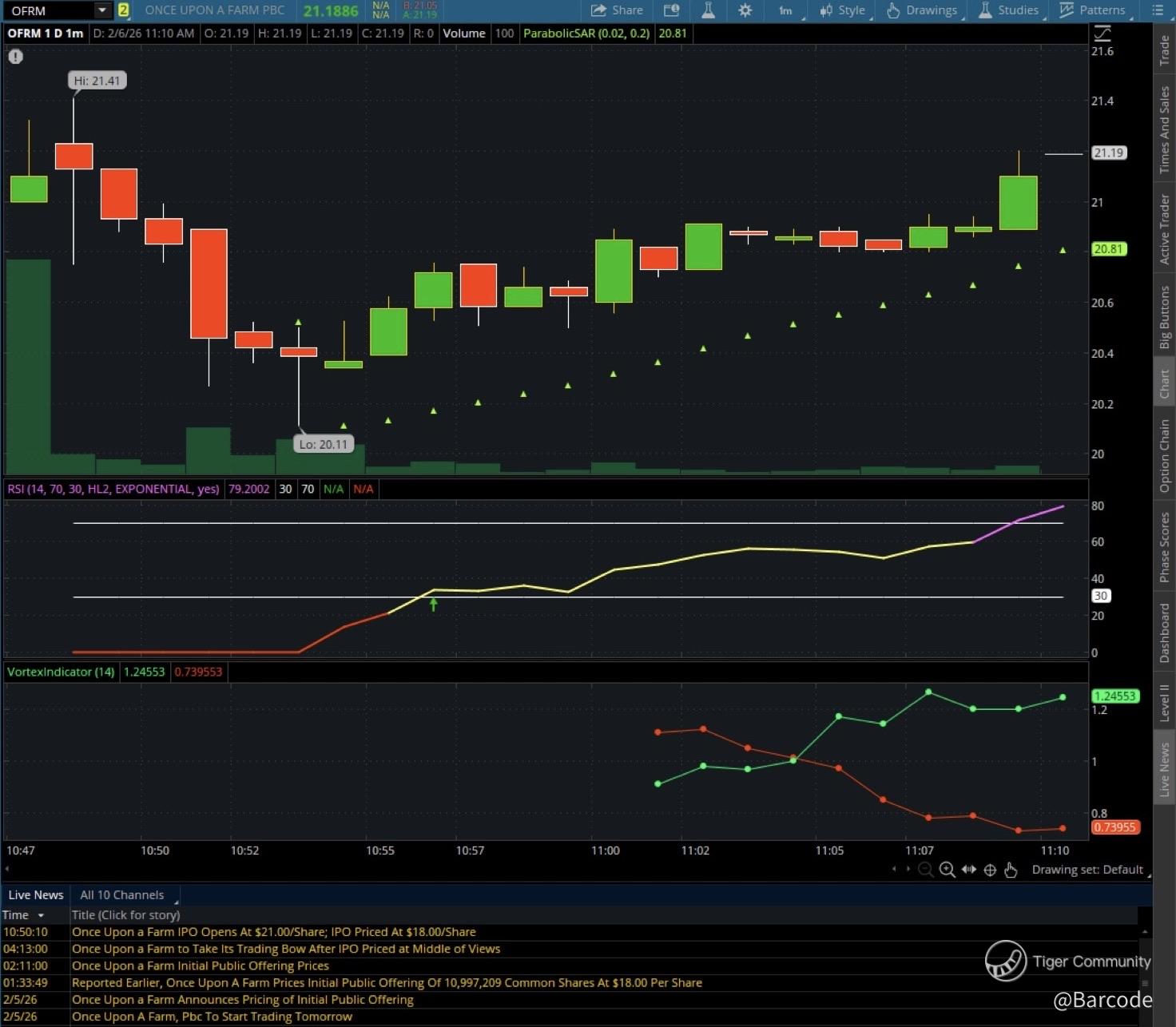The height and width of the screenshot is (1027, 1176).
Task: Select the crosshair cursor tool
Action: 990,870
